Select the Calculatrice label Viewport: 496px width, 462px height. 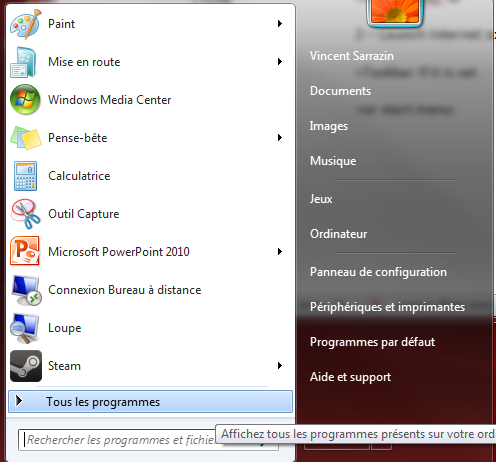[x=79, y=176]
